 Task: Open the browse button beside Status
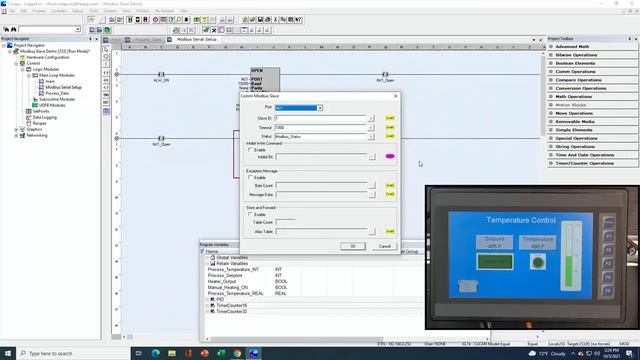coord(371,137)
